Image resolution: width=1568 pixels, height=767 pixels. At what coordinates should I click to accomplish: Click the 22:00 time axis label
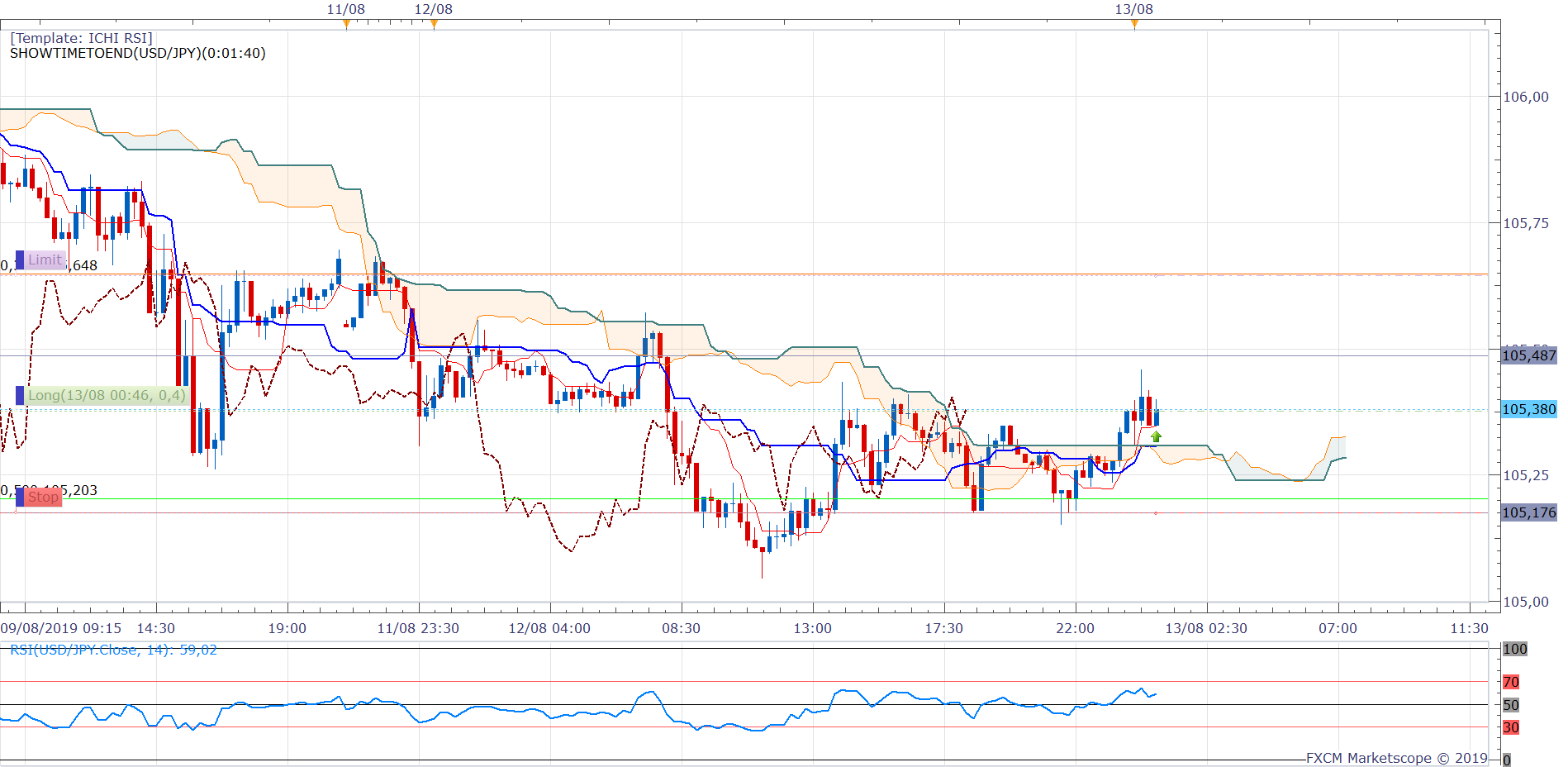pyautogui.click(x=1075, y=628)
